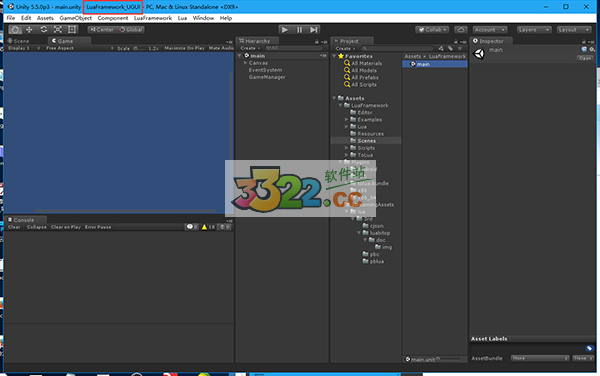600x376 pixels.
Task: Open the Component menu
Action: pos(113,18)
